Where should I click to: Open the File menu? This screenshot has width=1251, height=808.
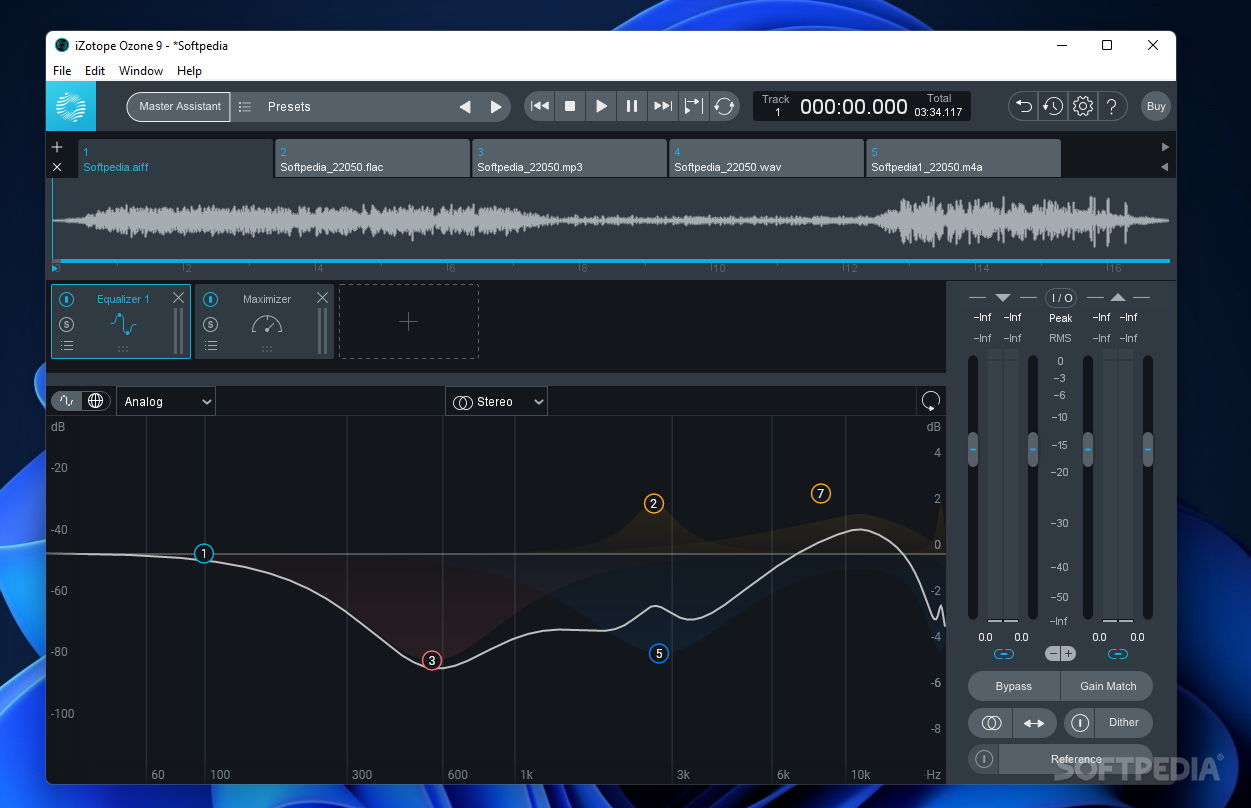62,71
